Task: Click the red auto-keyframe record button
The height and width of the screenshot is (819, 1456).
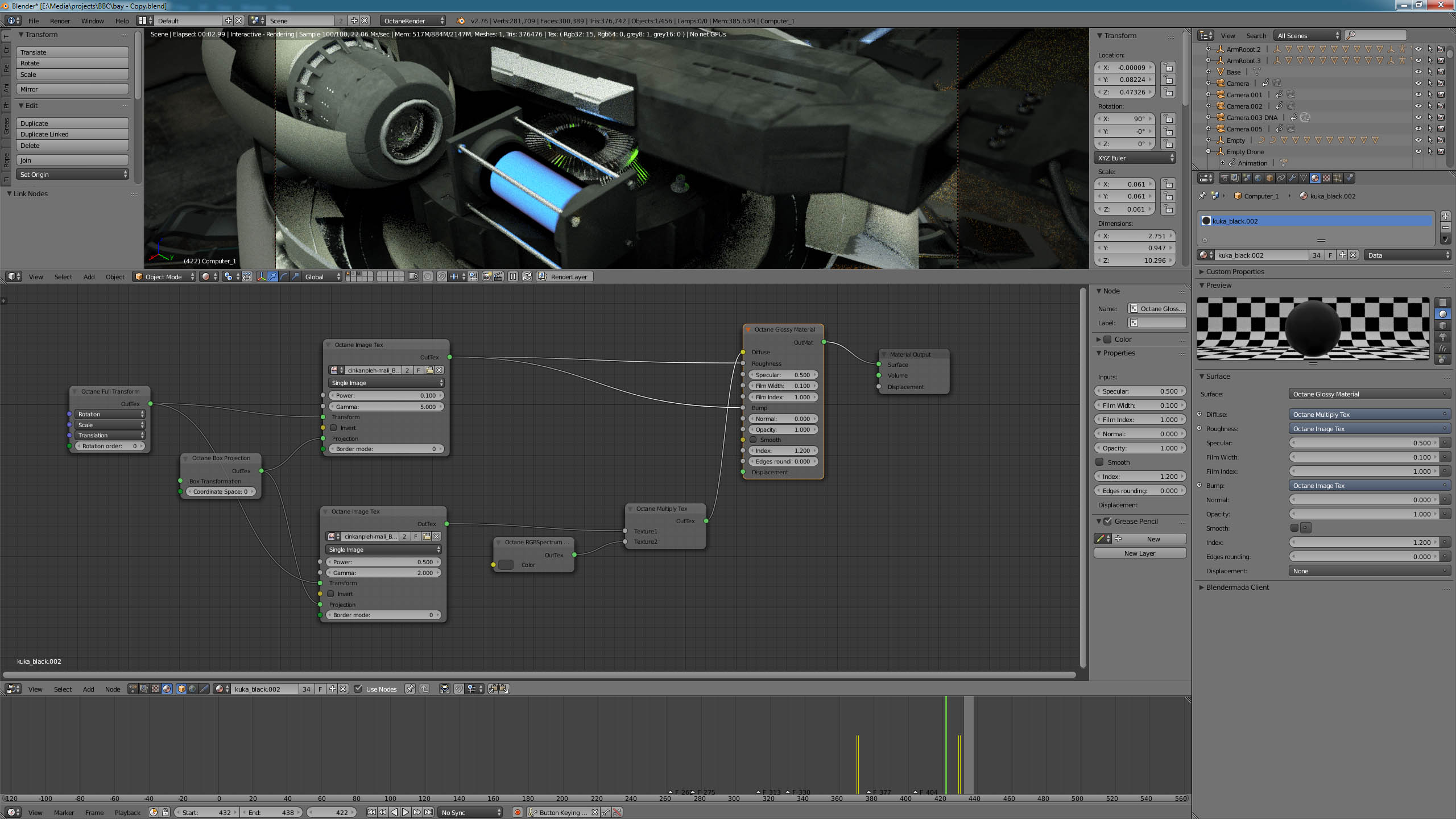Action: coord(517,812)
